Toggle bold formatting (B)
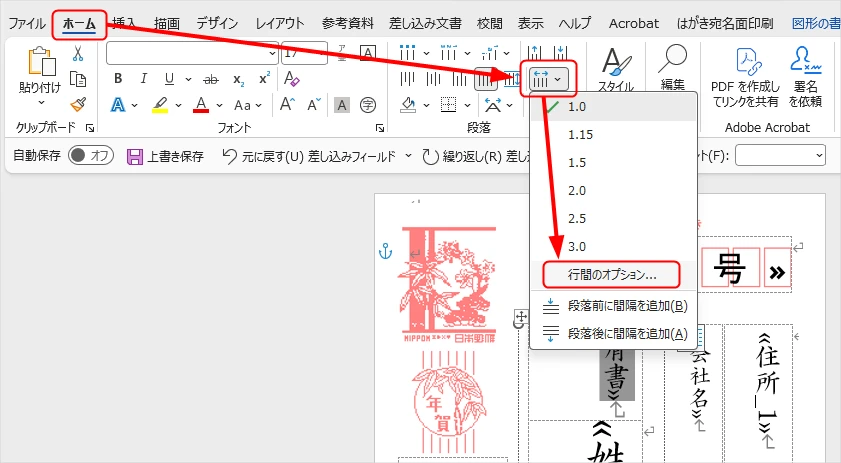The height and width of the screenshot is (463, 841). click(118, 79)
